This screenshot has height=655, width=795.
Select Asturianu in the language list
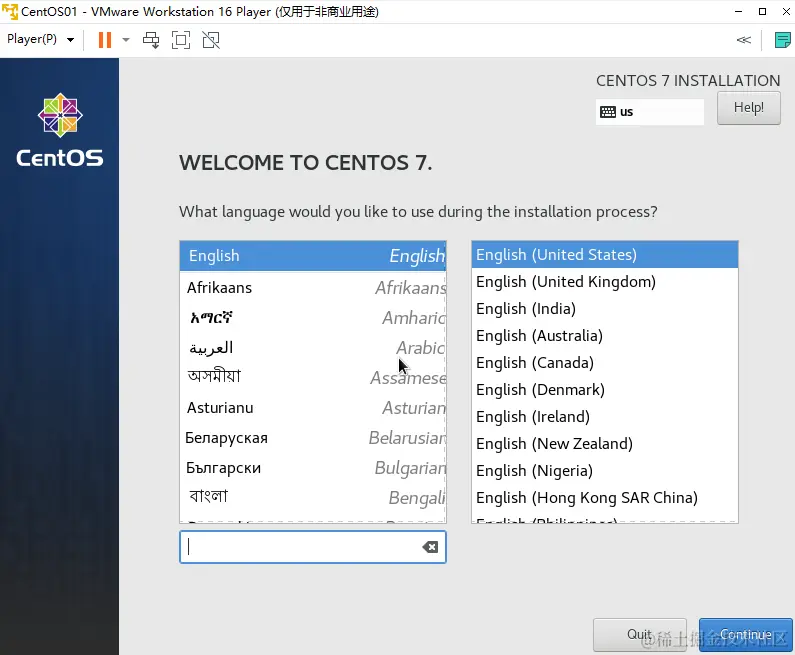pyautogui.click(x=313, y=408)
